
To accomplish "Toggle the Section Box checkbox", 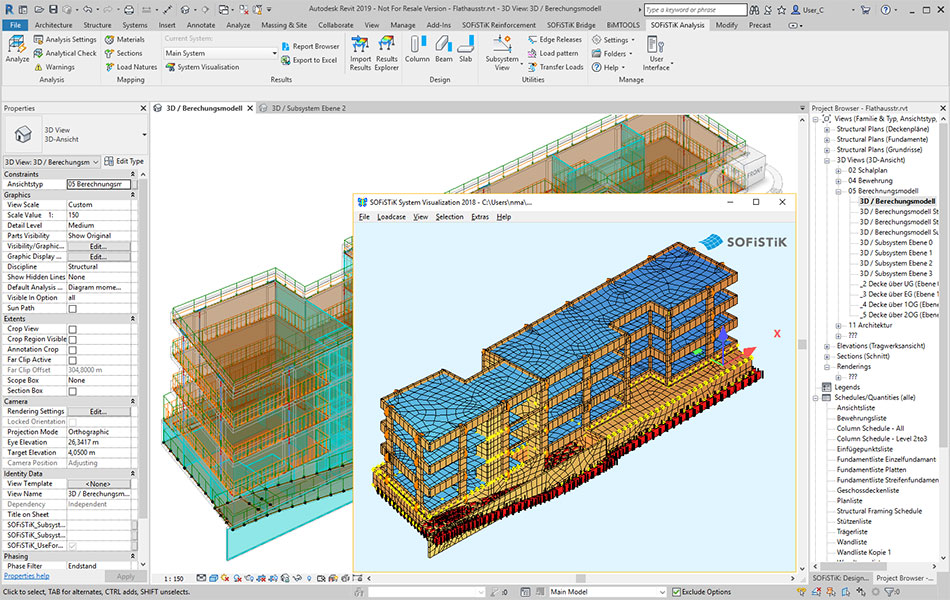I will [x=72, y=391].
